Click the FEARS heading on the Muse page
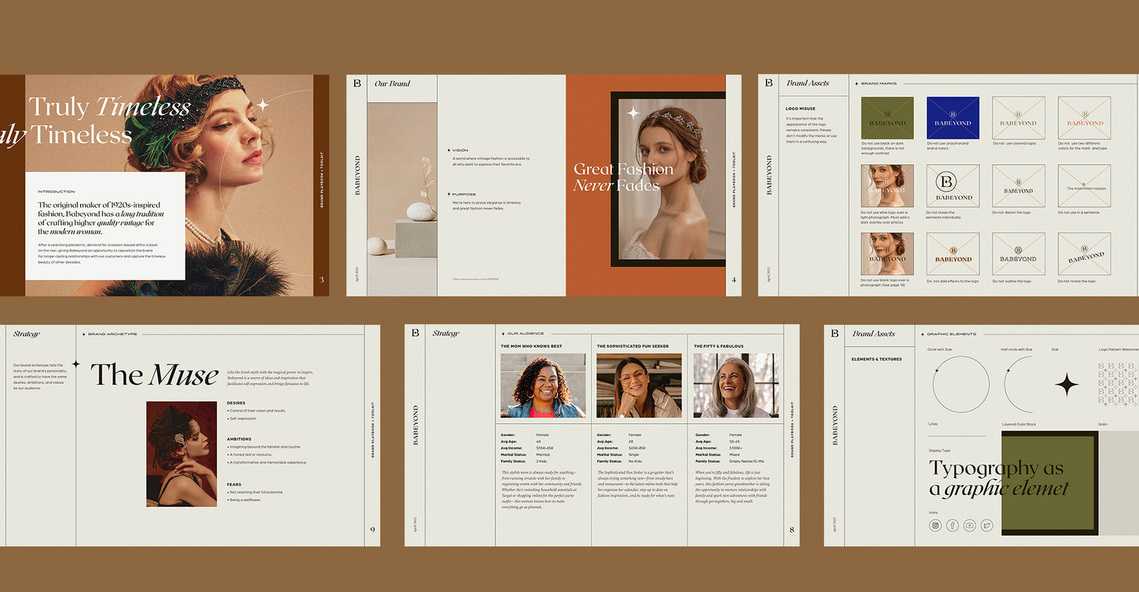1139x592 pixels. [233, 484]
